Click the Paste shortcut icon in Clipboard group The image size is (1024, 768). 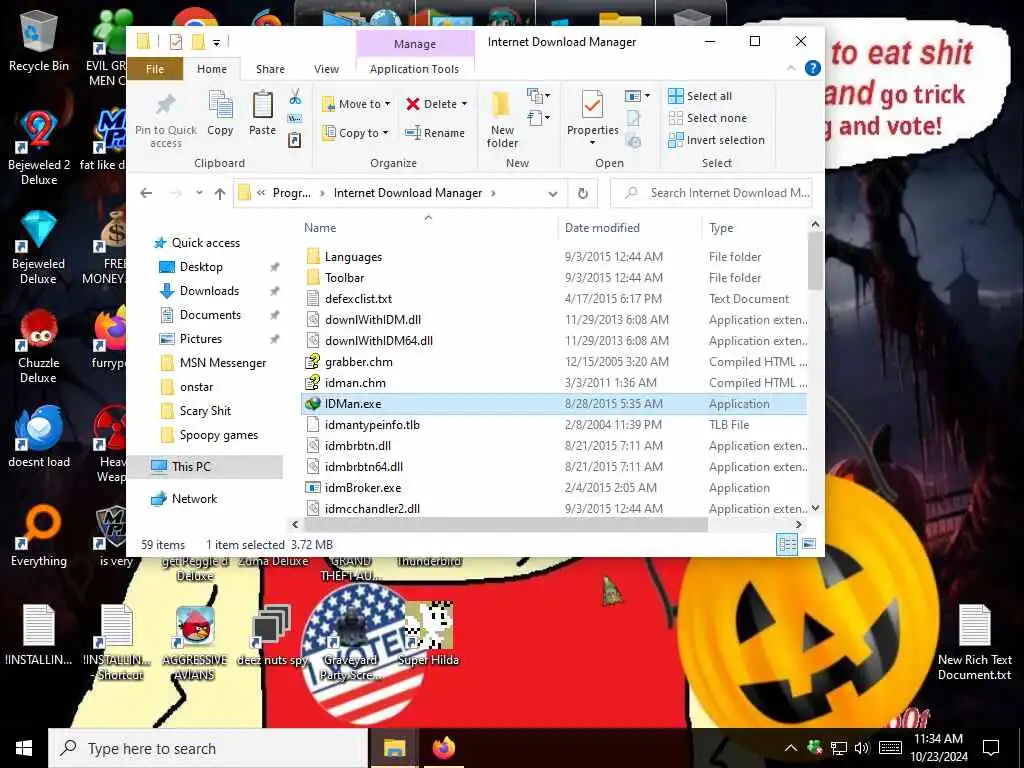[295, 140]
